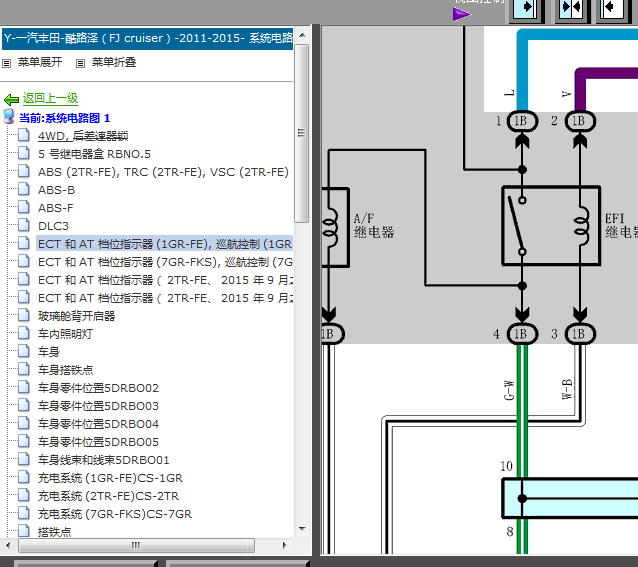The height and width of the screenshot is (567, 638).
Task: Click the tree's down scroll arrow
Action: 302,528
